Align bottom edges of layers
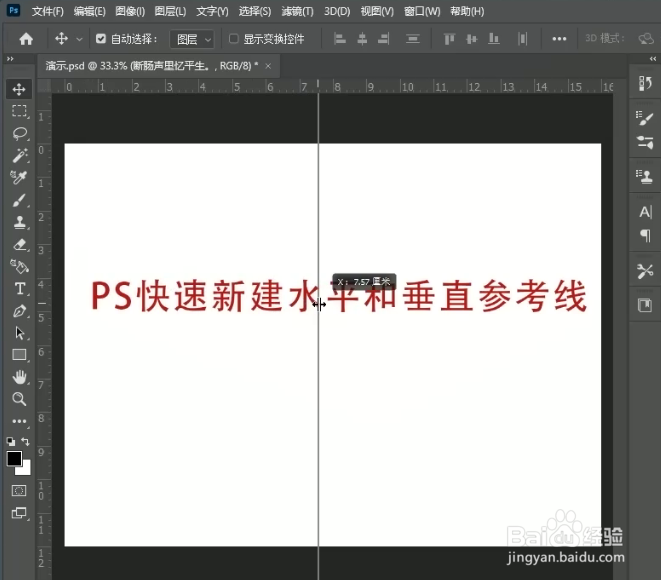Image resolution: width=661 pixels, height=580 pixels. click(x=493, y=39)
